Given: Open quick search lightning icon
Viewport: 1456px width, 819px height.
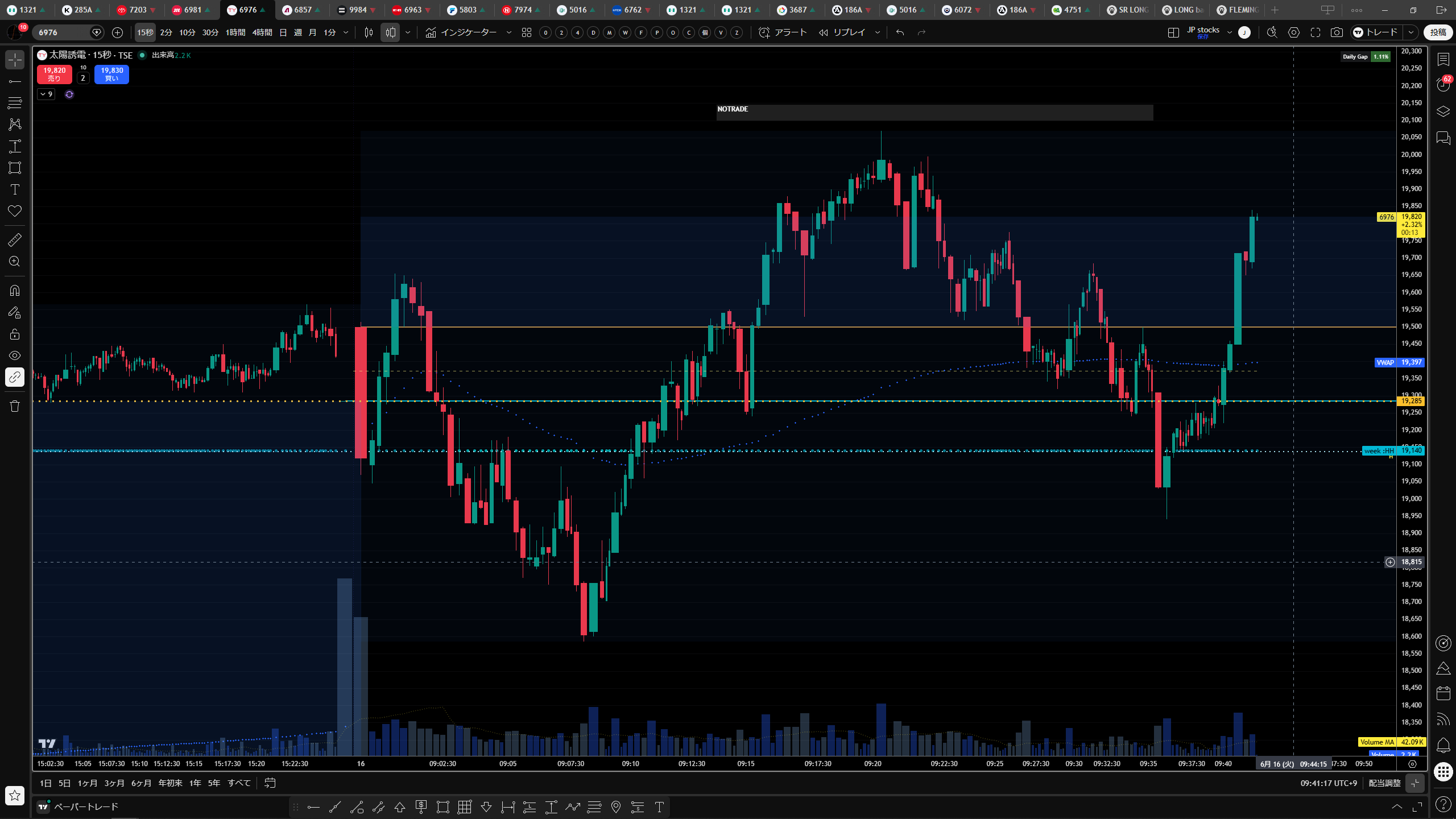Looking at the screenshot, I should tap(1272, 32).
